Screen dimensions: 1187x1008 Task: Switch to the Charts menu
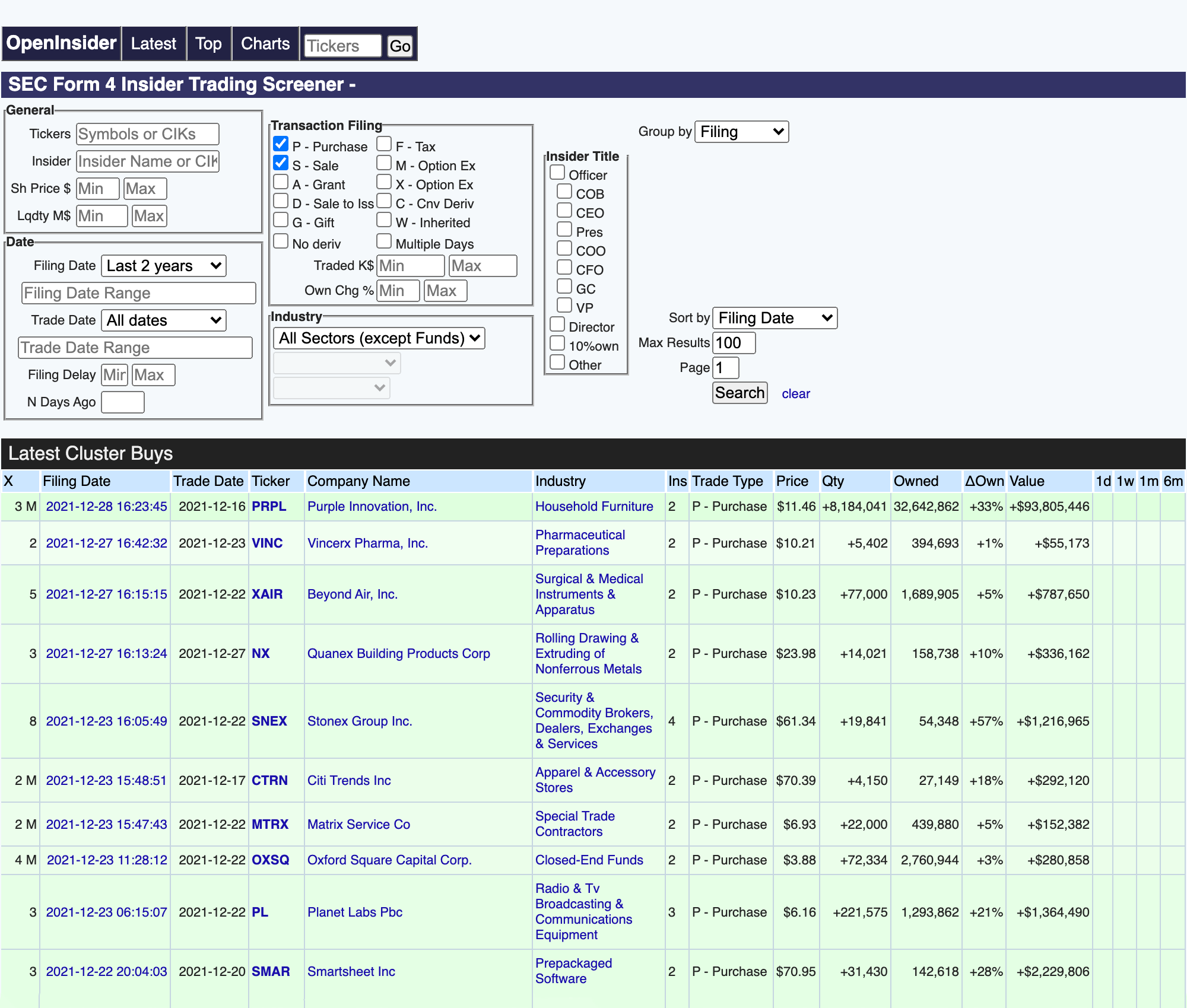(265, 43)
